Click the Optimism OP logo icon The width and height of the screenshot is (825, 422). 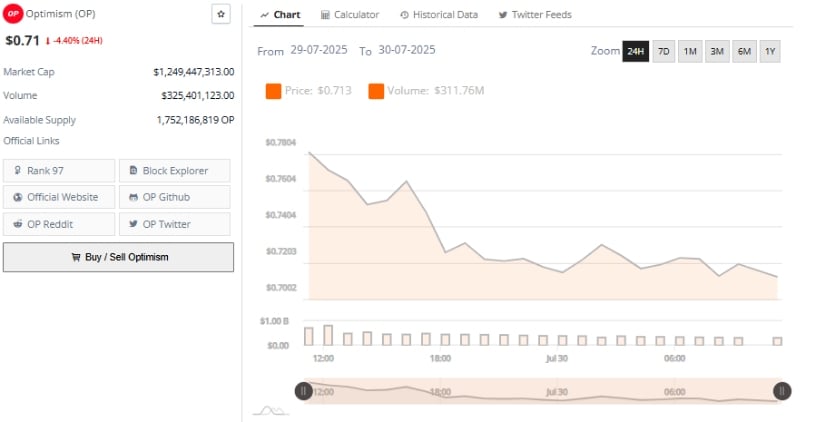13,14
